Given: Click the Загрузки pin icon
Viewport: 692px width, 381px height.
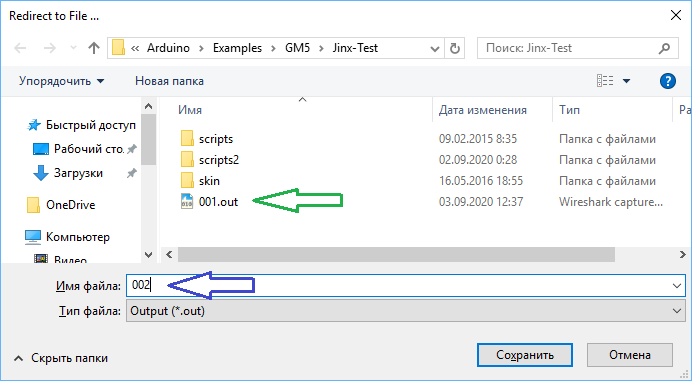Looking at the screenshot, I should tap(131, 174).
